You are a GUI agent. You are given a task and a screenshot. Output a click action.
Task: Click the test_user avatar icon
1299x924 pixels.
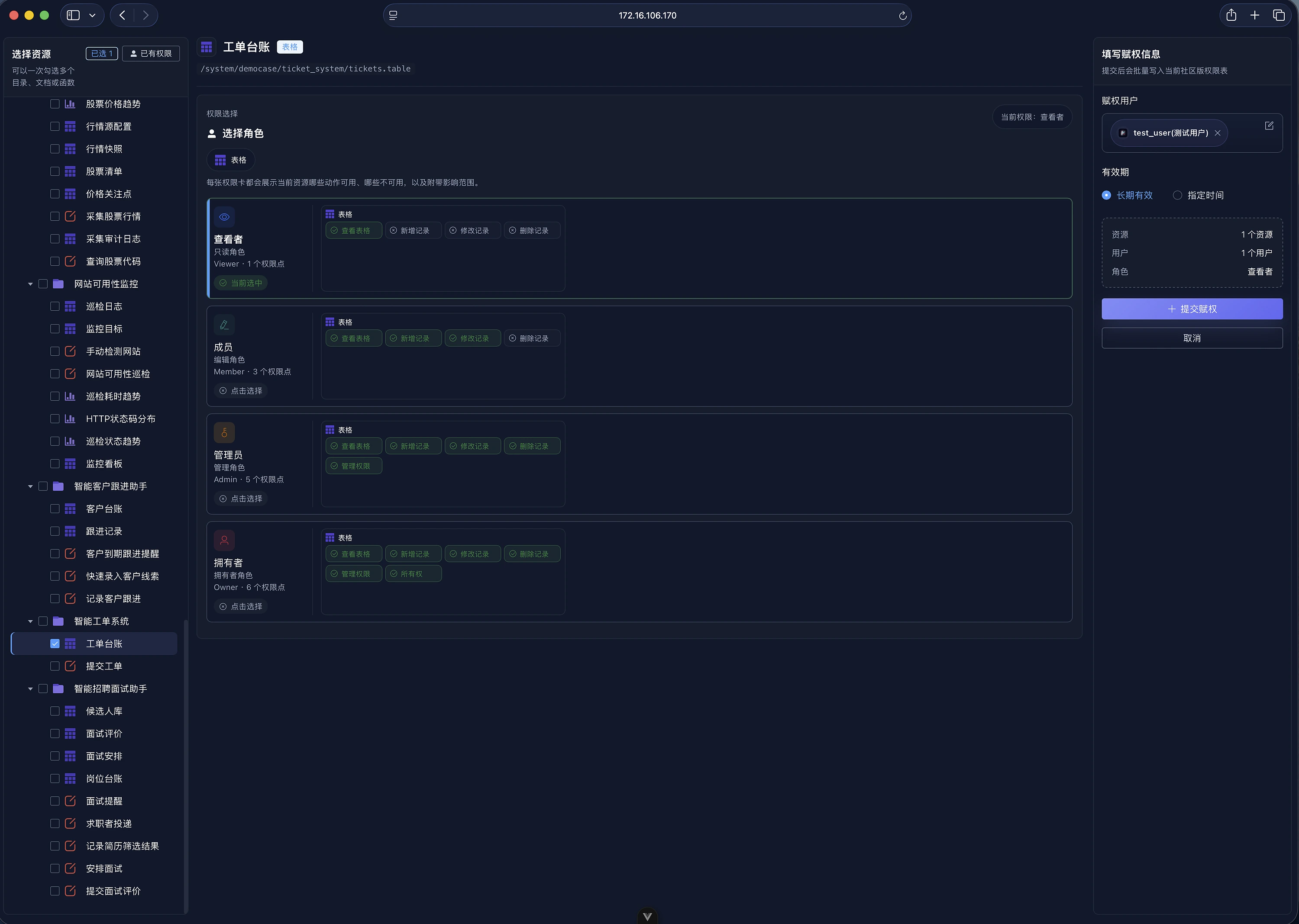click(1123, 132)
